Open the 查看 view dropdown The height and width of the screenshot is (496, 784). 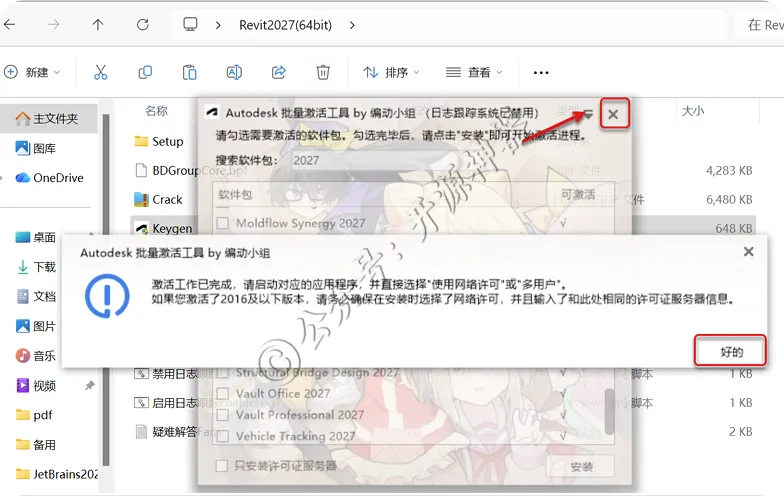(474, 72)
